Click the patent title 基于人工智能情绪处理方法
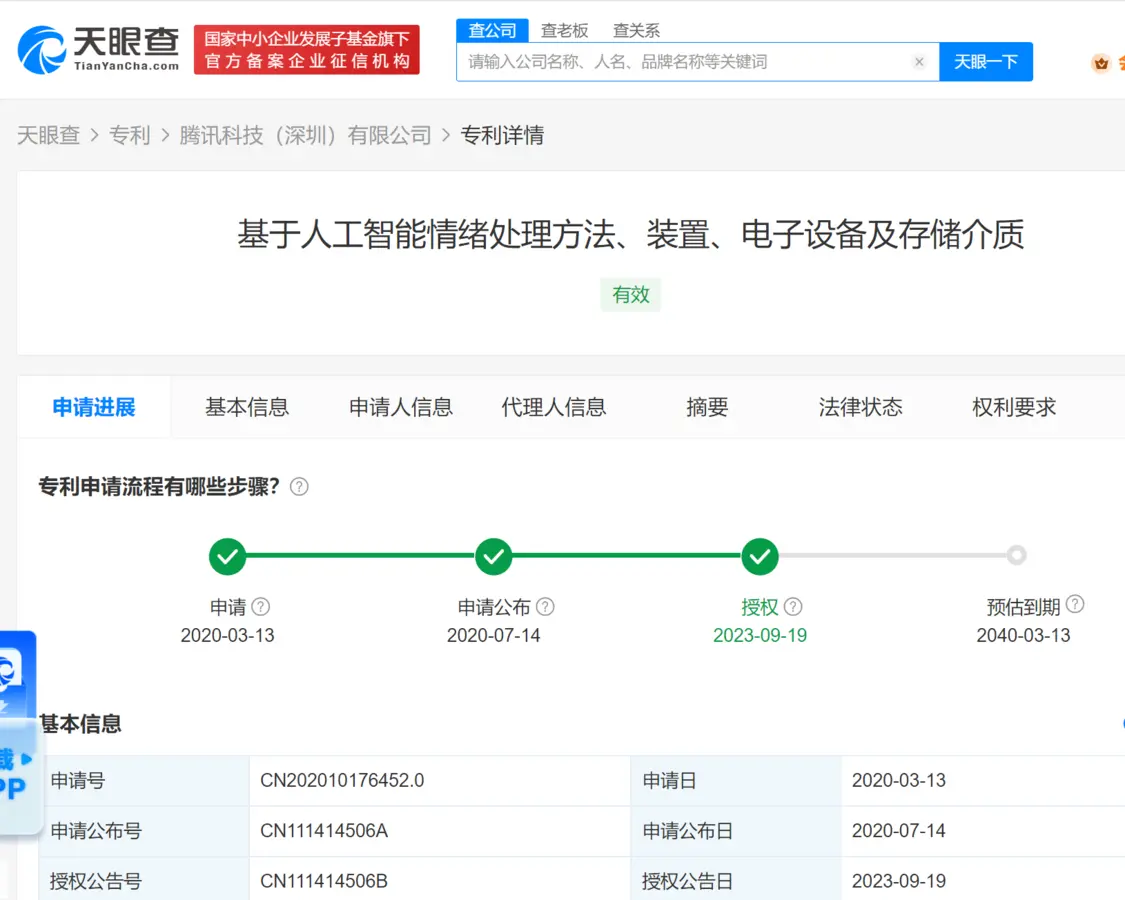The image size is (1125, 900). pos(631,235)
